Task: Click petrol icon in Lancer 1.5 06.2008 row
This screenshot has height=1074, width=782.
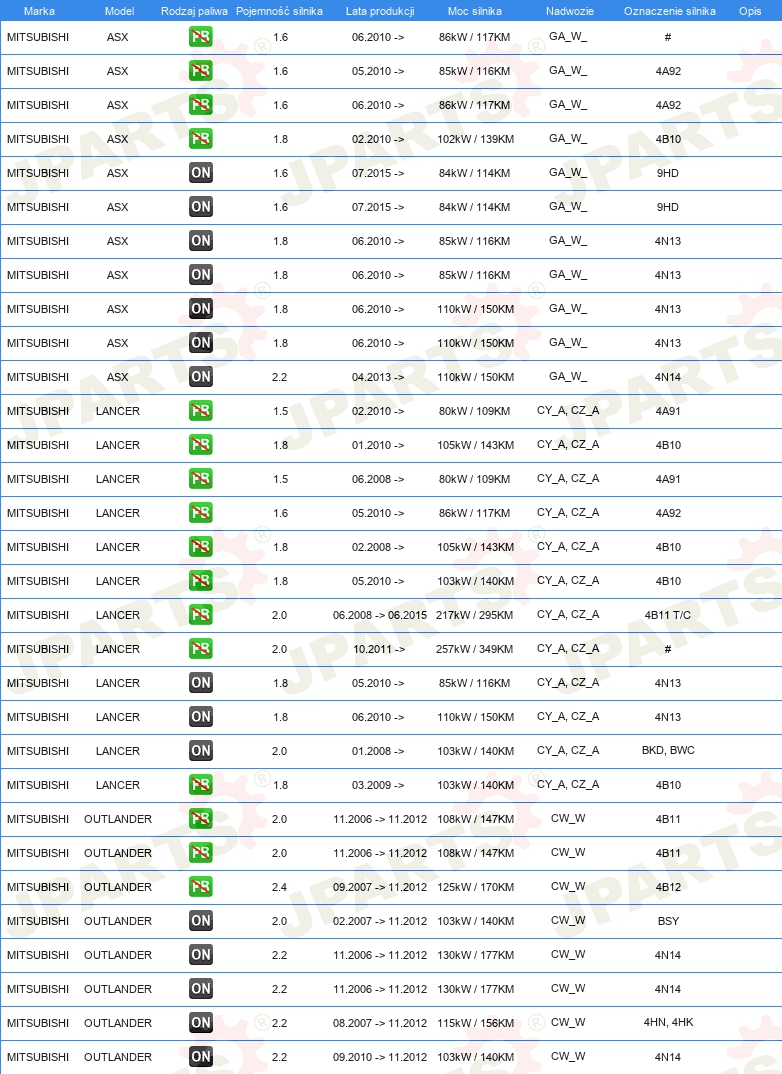Action: click(x=201, y=479)
